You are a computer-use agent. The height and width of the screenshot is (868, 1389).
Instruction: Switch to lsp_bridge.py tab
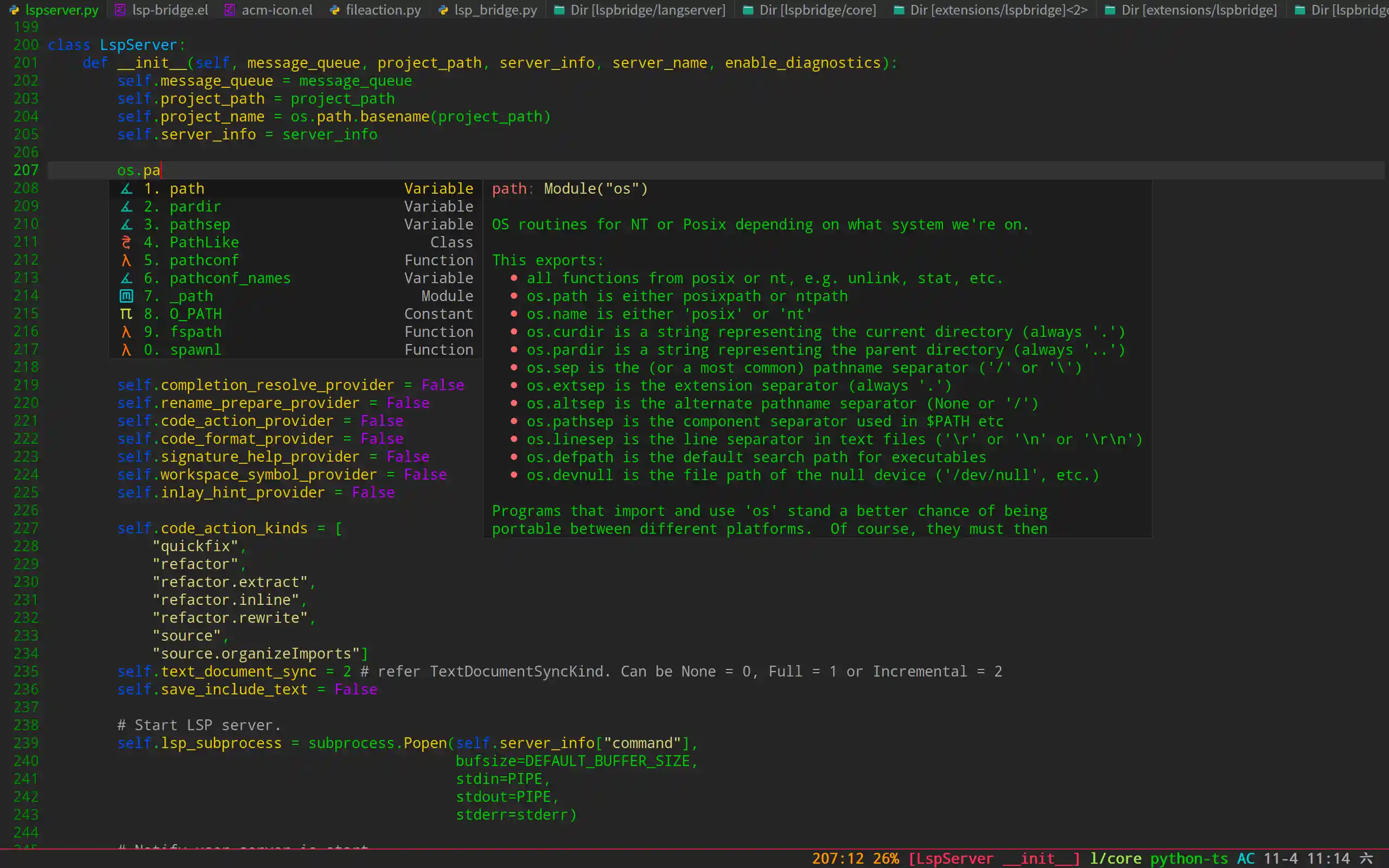click(x=495, y=10)
